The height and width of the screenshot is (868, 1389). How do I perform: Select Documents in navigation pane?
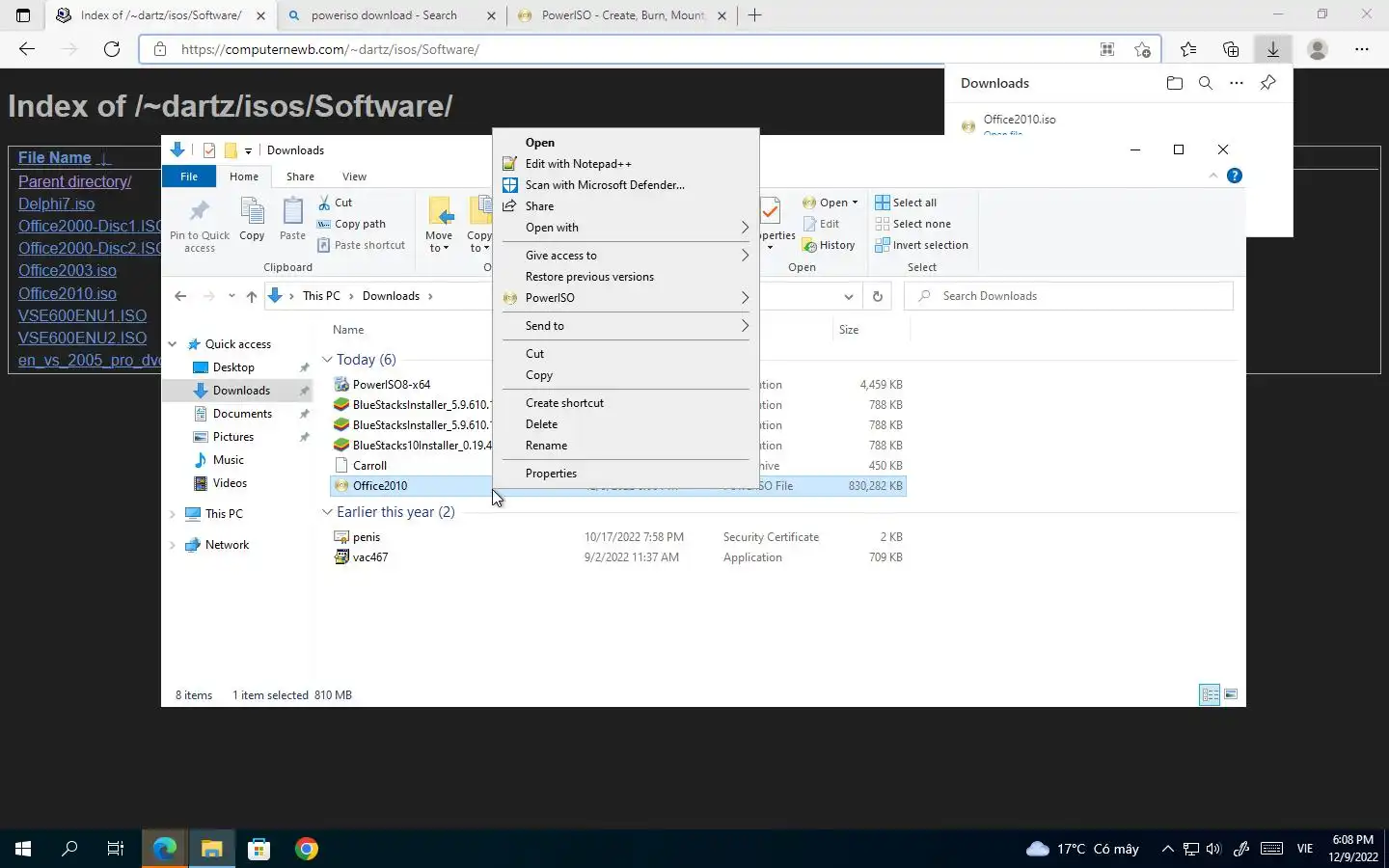coord(242,414)
